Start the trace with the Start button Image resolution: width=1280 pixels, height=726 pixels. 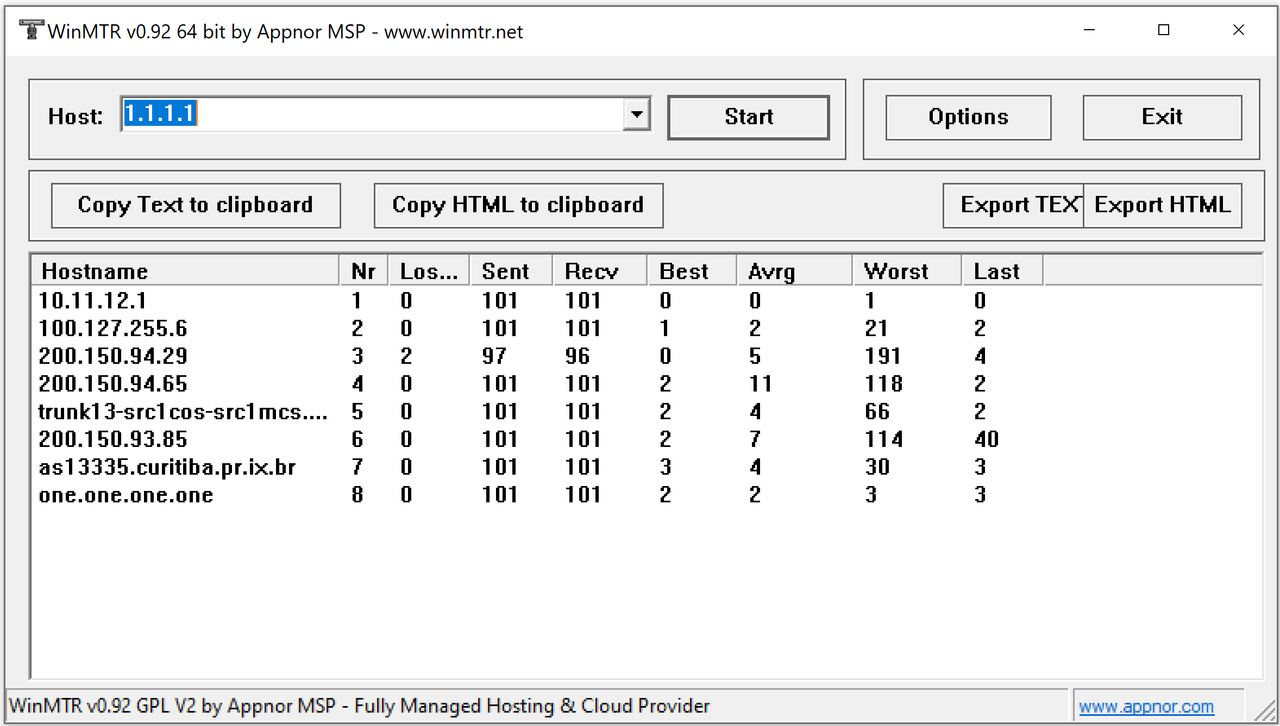pyautogui.click(x=749, y=117)
